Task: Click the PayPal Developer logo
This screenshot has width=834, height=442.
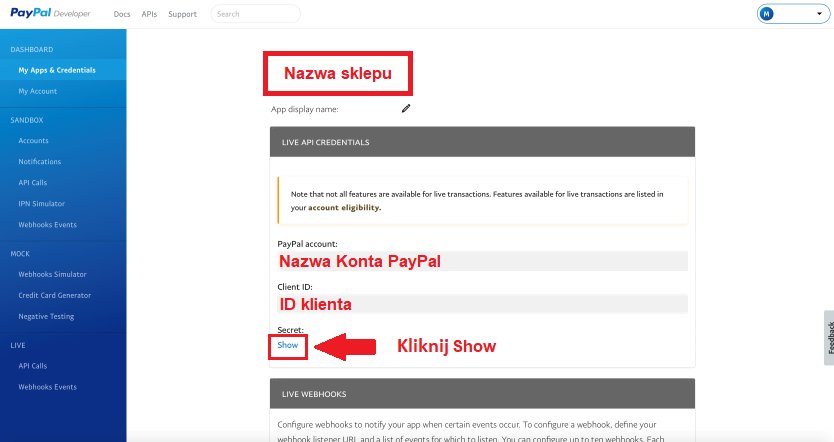Action: [x=51, y=13]
